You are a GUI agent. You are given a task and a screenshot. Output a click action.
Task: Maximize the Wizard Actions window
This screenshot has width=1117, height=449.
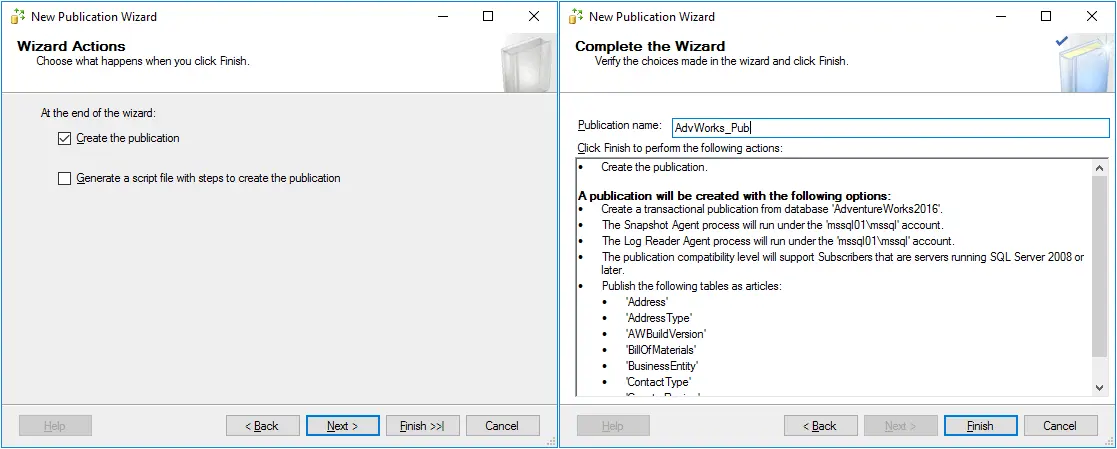(x=488, y=16)
